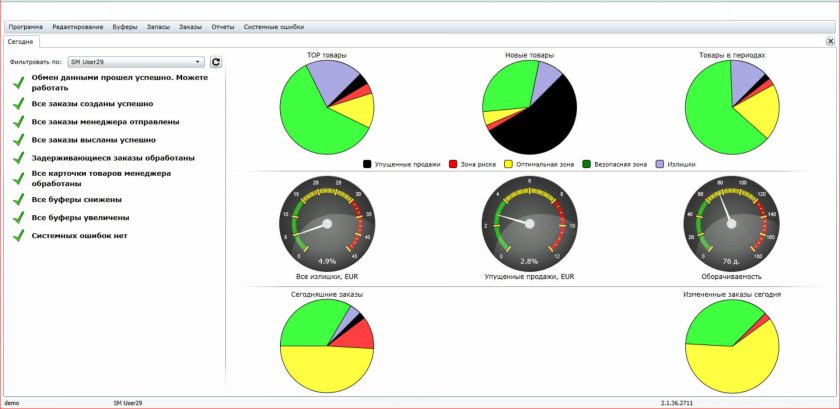Click the refresh button next to filter
Viewport: 840px width, 409px height.
pyautogui.click(x=215, y=62)
